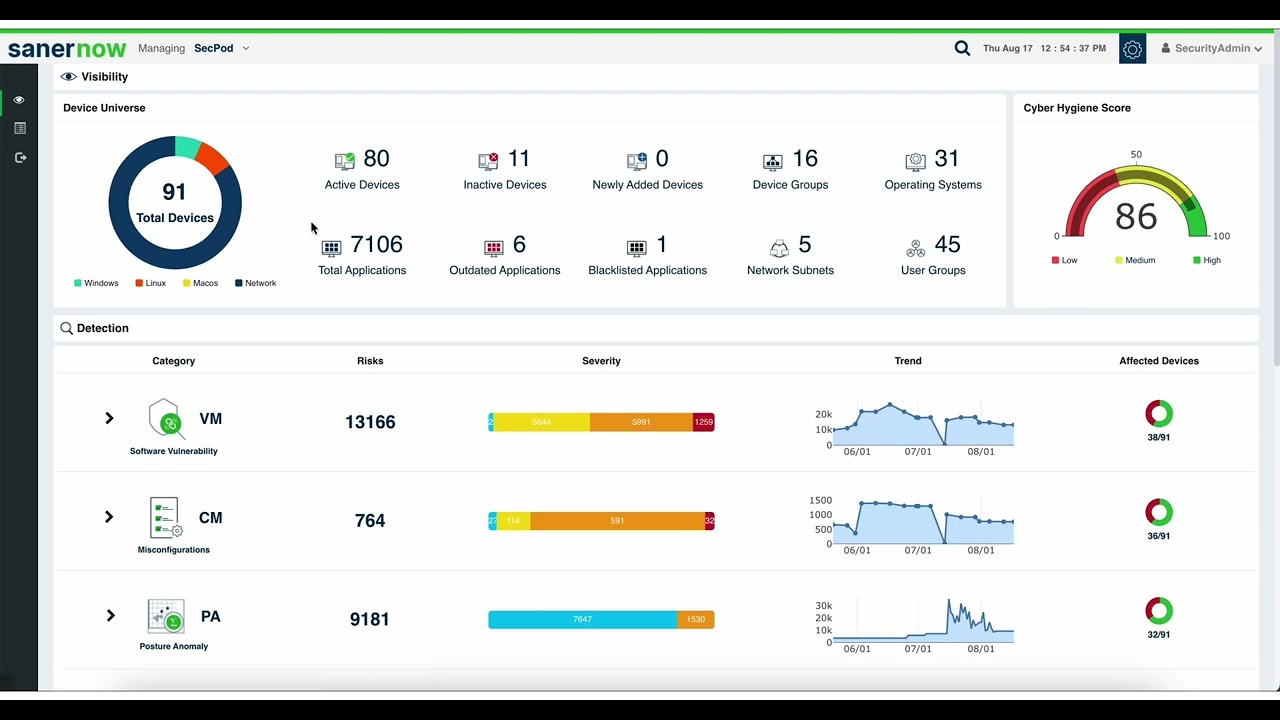Image resolution: width=1280 pixels, height=720 pixels.
Task: Open the SecPod managing account dropdown
Action: coord(222,48)
